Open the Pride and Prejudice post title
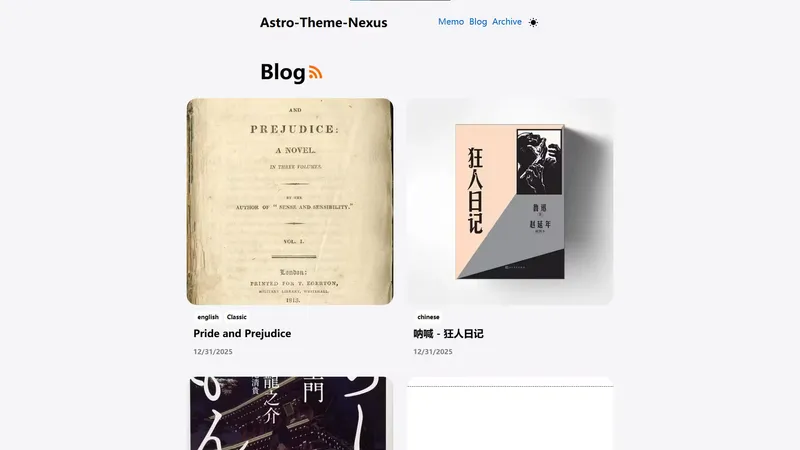This screenshot has width=800, height=450. pos(242,334)
